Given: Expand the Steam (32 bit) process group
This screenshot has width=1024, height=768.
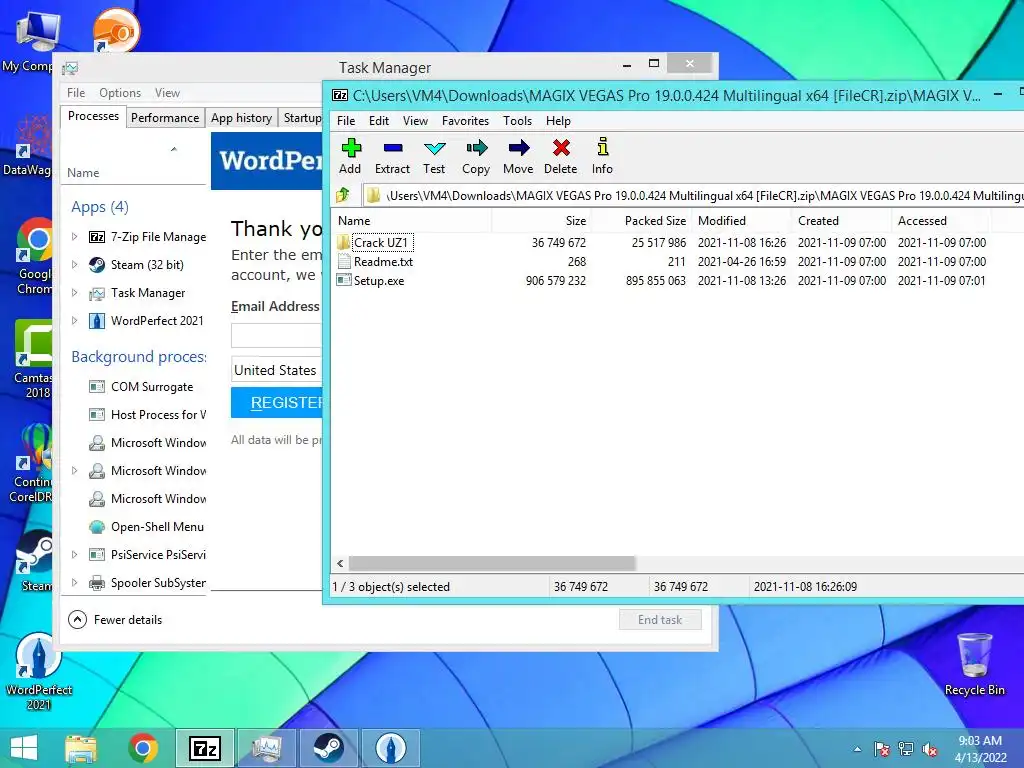Looking at the screenshot, I should (x=74, y=264).
